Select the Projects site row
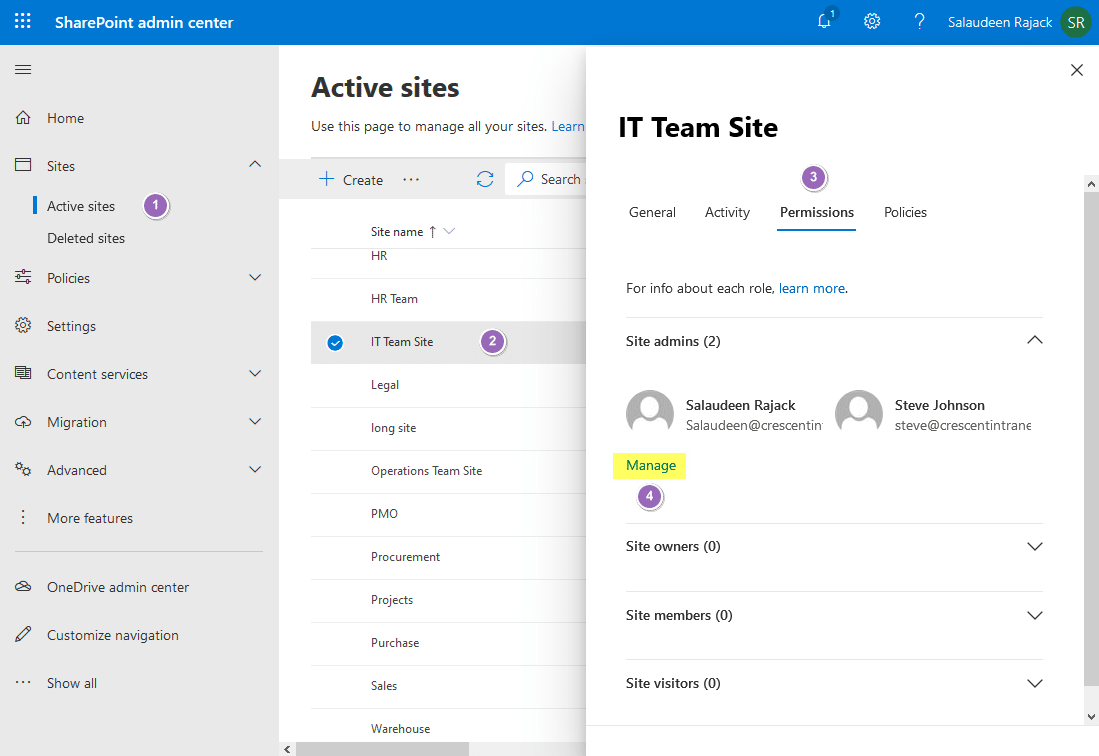Screen dimensions: 1099x756 click(449, 600)
